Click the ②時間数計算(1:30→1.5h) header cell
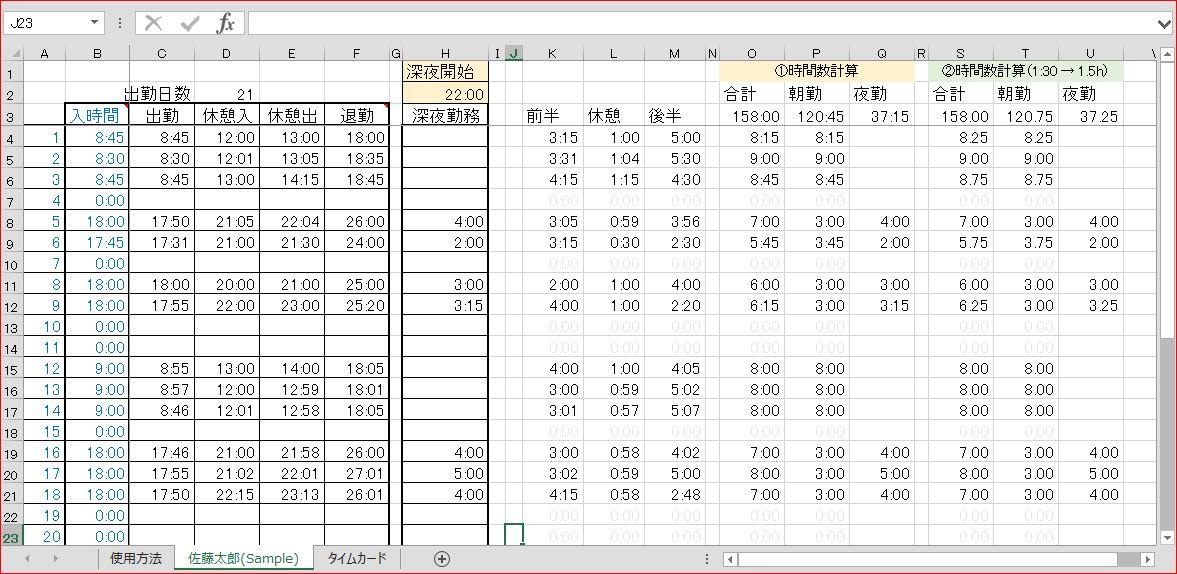Image resolution: width=1177 pixels, height=574 pixels. coord(1026,73)
